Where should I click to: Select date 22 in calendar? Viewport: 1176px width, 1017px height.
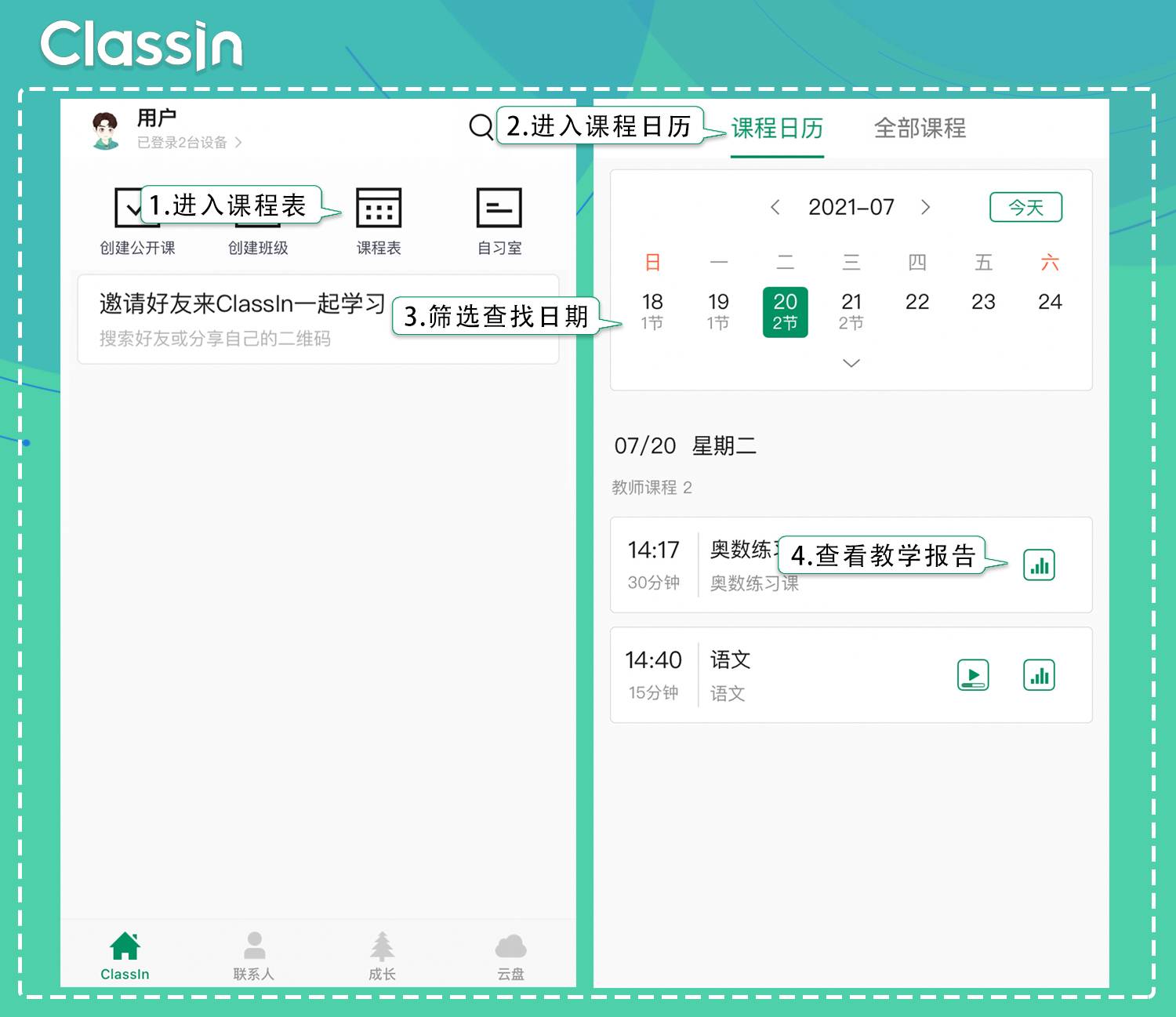[917, 302]
